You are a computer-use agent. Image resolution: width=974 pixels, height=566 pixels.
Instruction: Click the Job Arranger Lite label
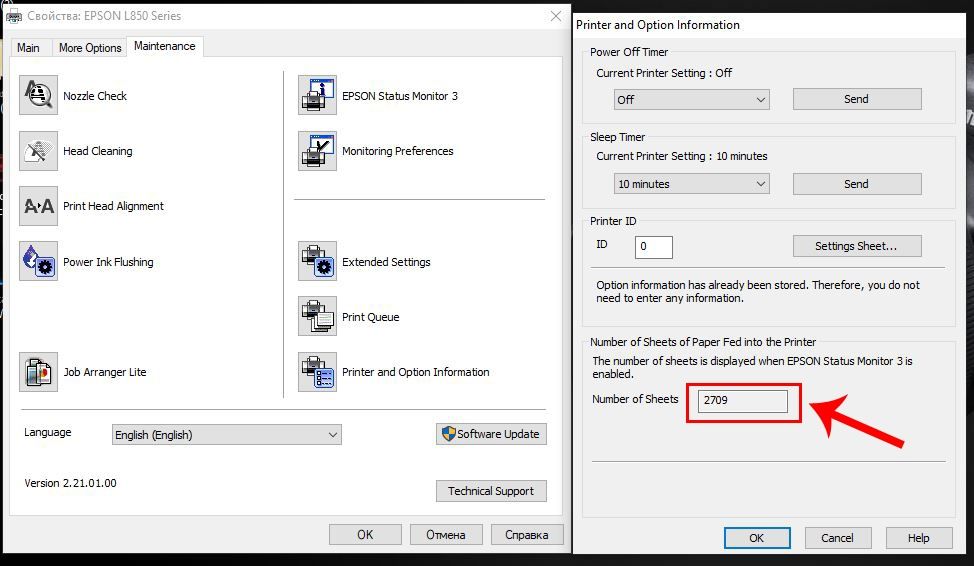105,372
